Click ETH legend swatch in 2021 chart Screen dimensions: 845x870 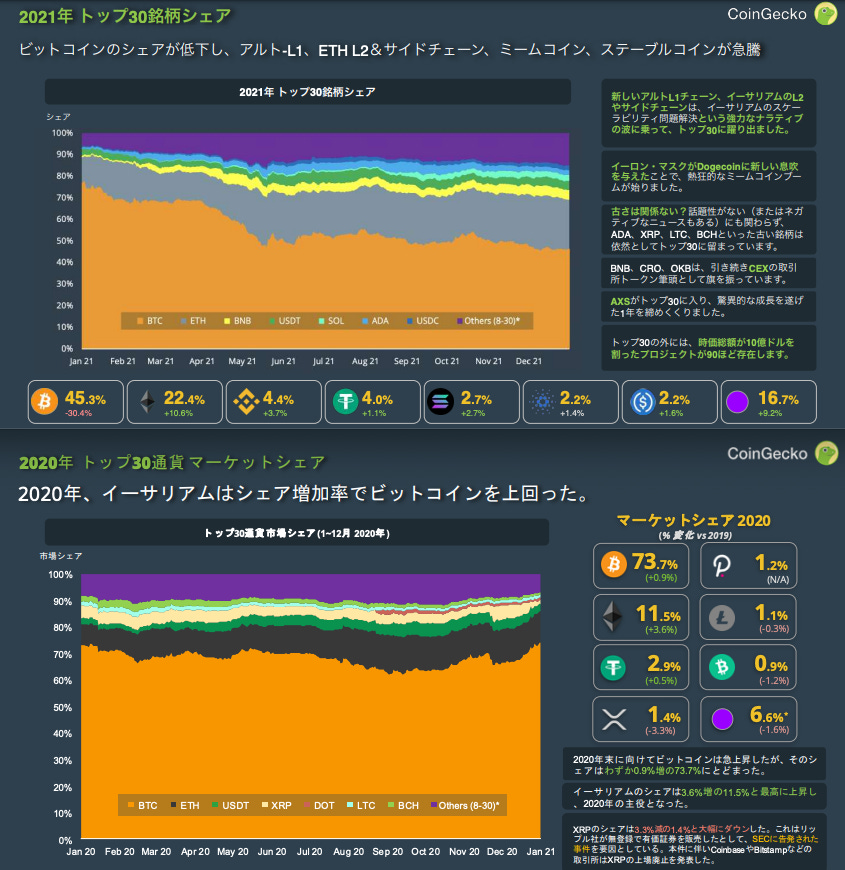(184, 321)
